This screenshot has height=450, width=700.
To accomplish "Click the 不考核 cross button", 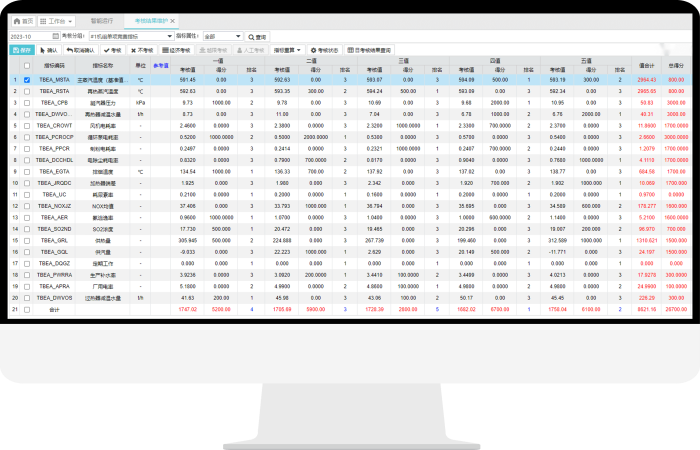I will coord(139,49).
